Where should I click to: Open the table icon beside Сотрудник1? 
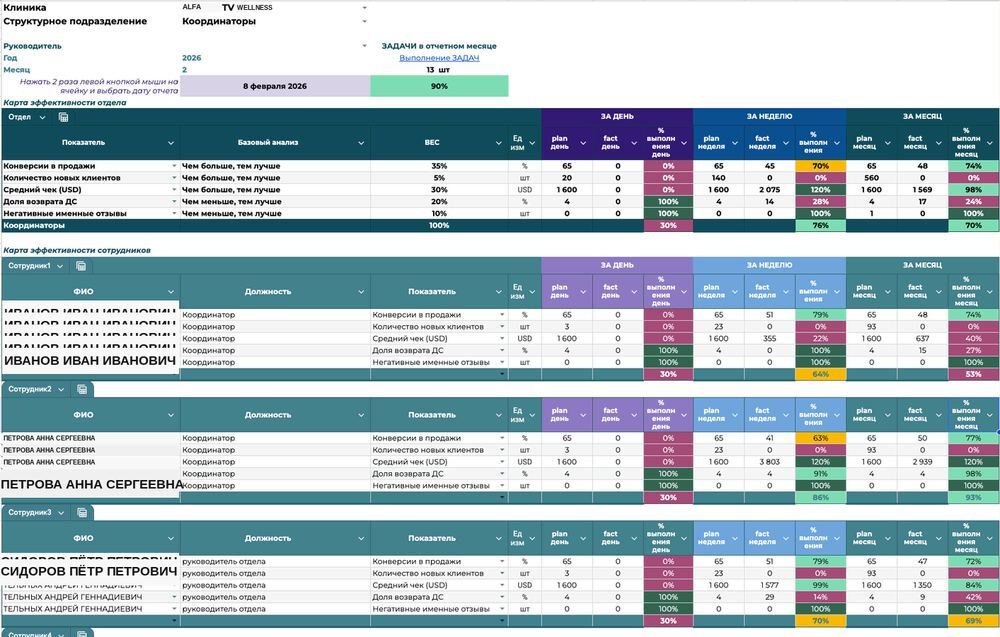coord(80,266)
